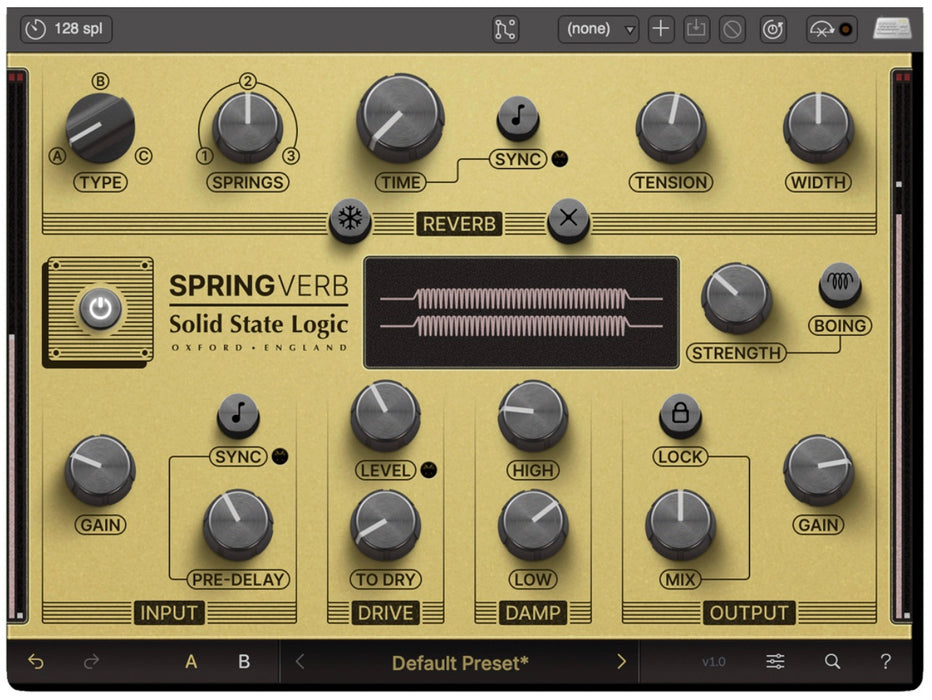Click the question mark help button
The image size is (932, 700).
[886, 662]
